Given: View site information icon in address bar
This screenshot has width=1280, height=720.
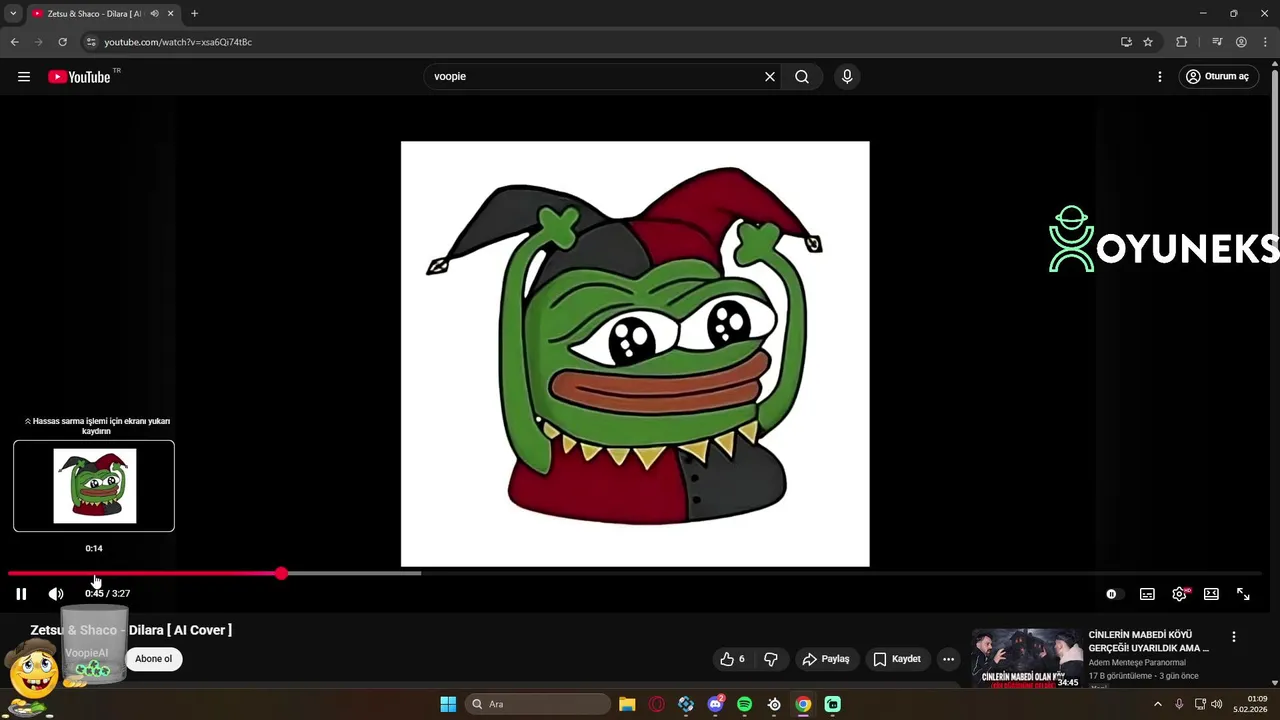Looking at the screenshot, I should coord(91,42).
